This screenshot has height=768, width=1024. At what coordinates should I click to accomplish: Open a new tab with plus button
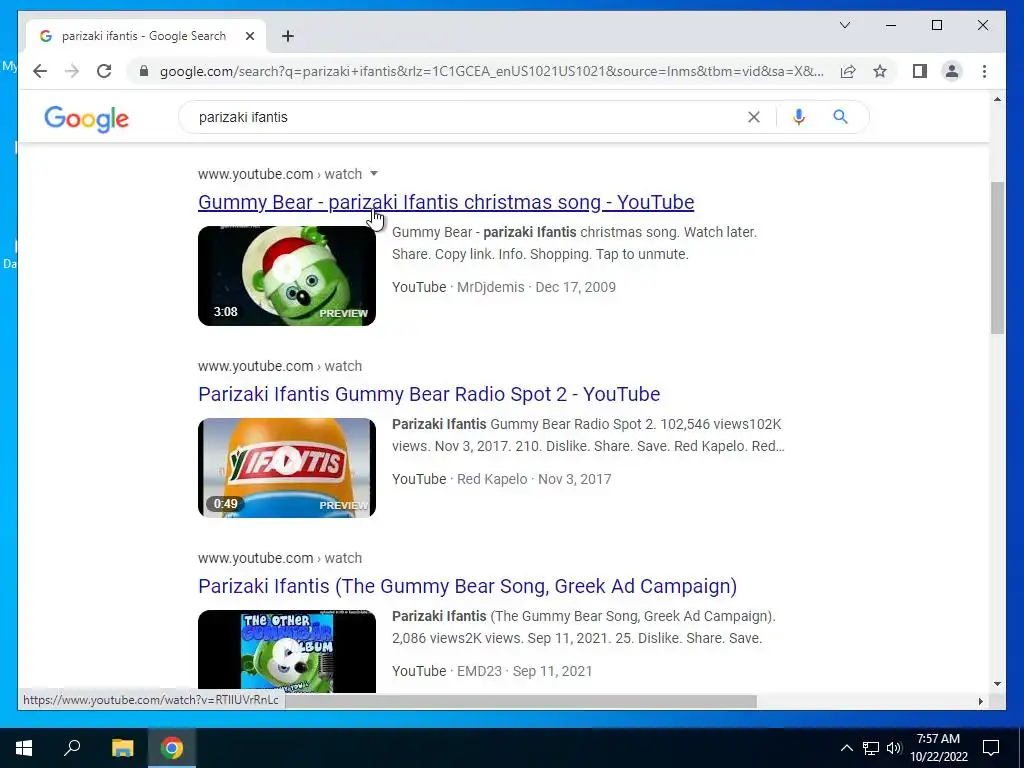(x=288, y=36)
